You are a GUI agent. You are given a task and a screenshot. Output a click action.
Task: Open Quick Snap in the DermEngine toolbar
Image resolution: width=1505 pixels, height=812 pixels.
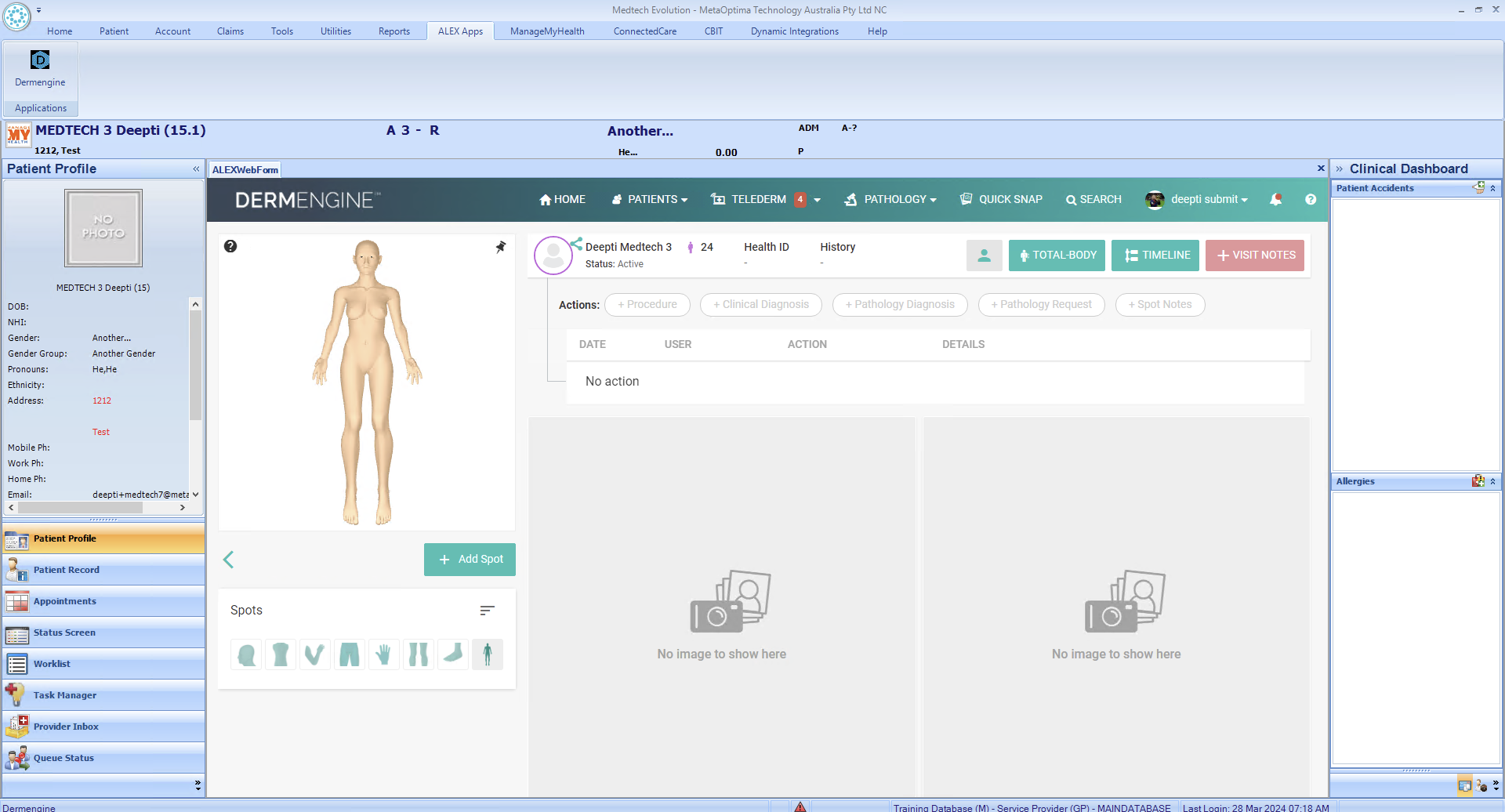tap(1000, 199)
